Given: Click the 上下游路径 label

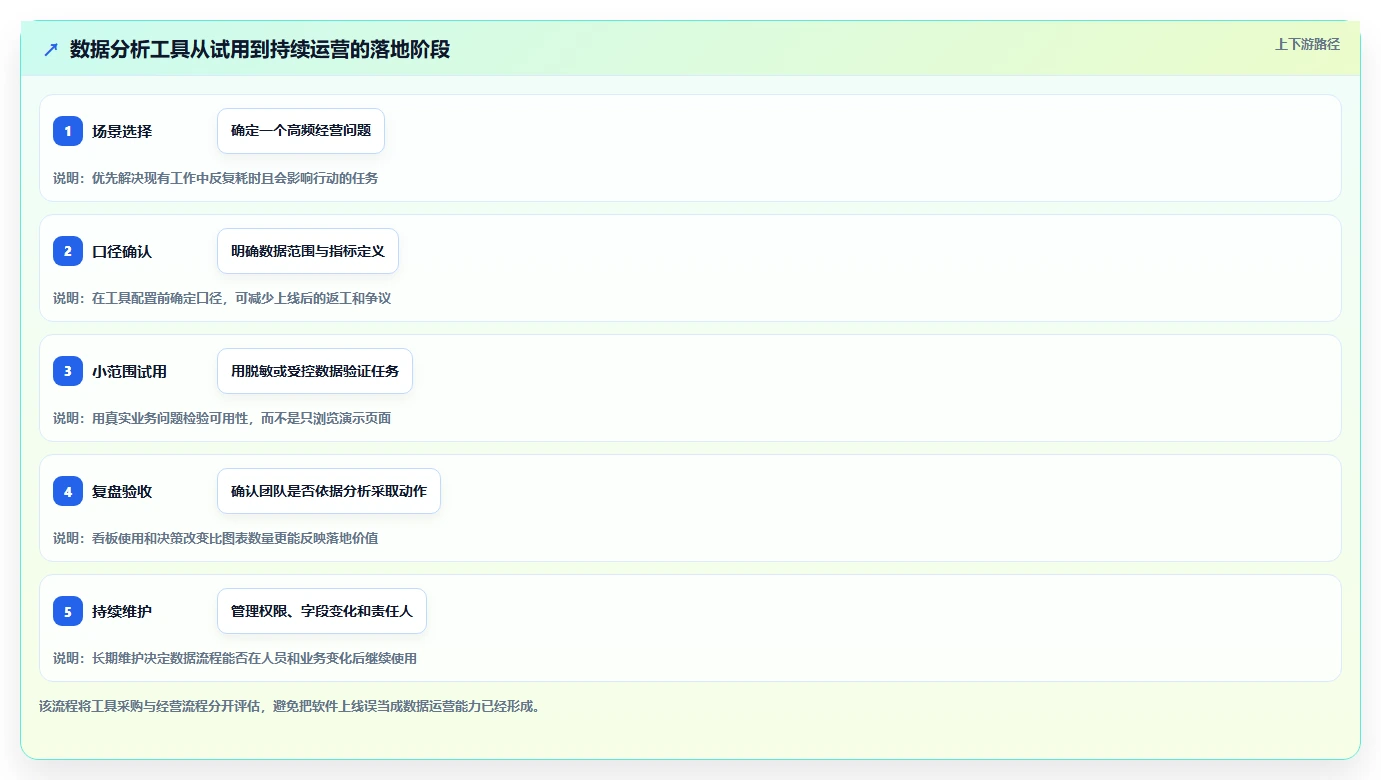Looking at the screenshot, I should click(1307, 44).
